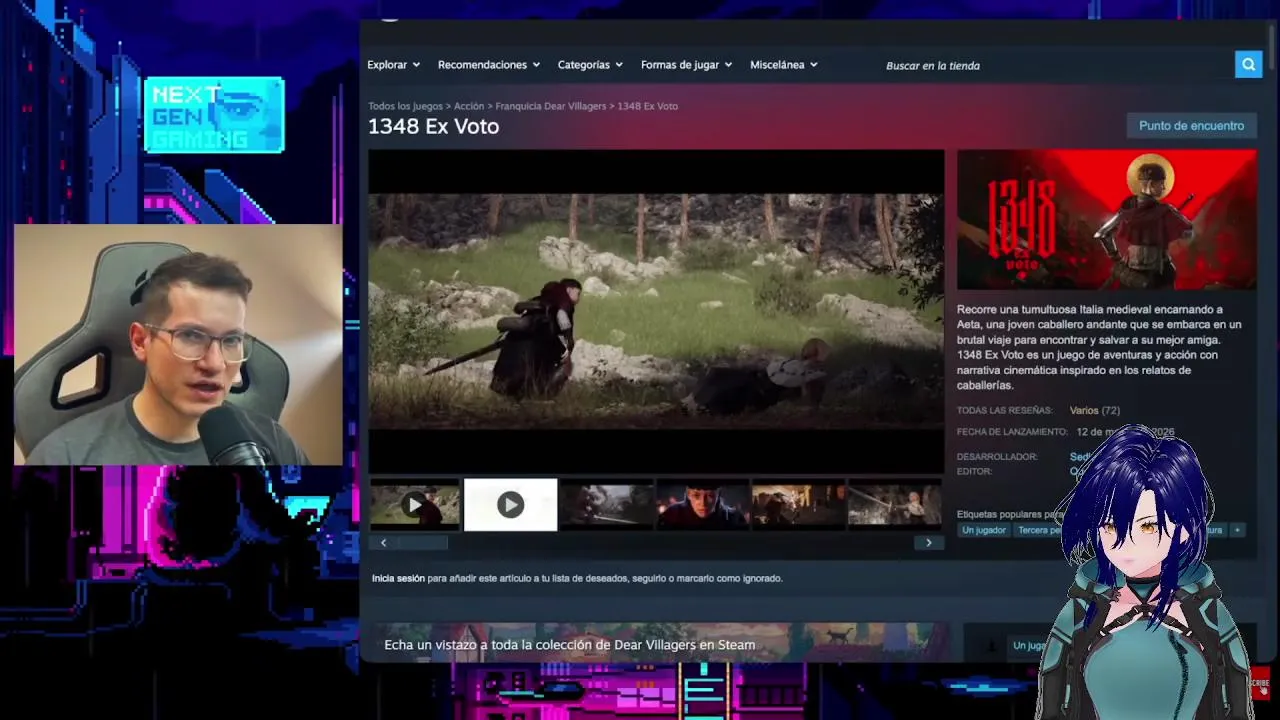This screenshot has height=720, width=1280.
Task: Click the EDITOR label
Action: (974, 471)
